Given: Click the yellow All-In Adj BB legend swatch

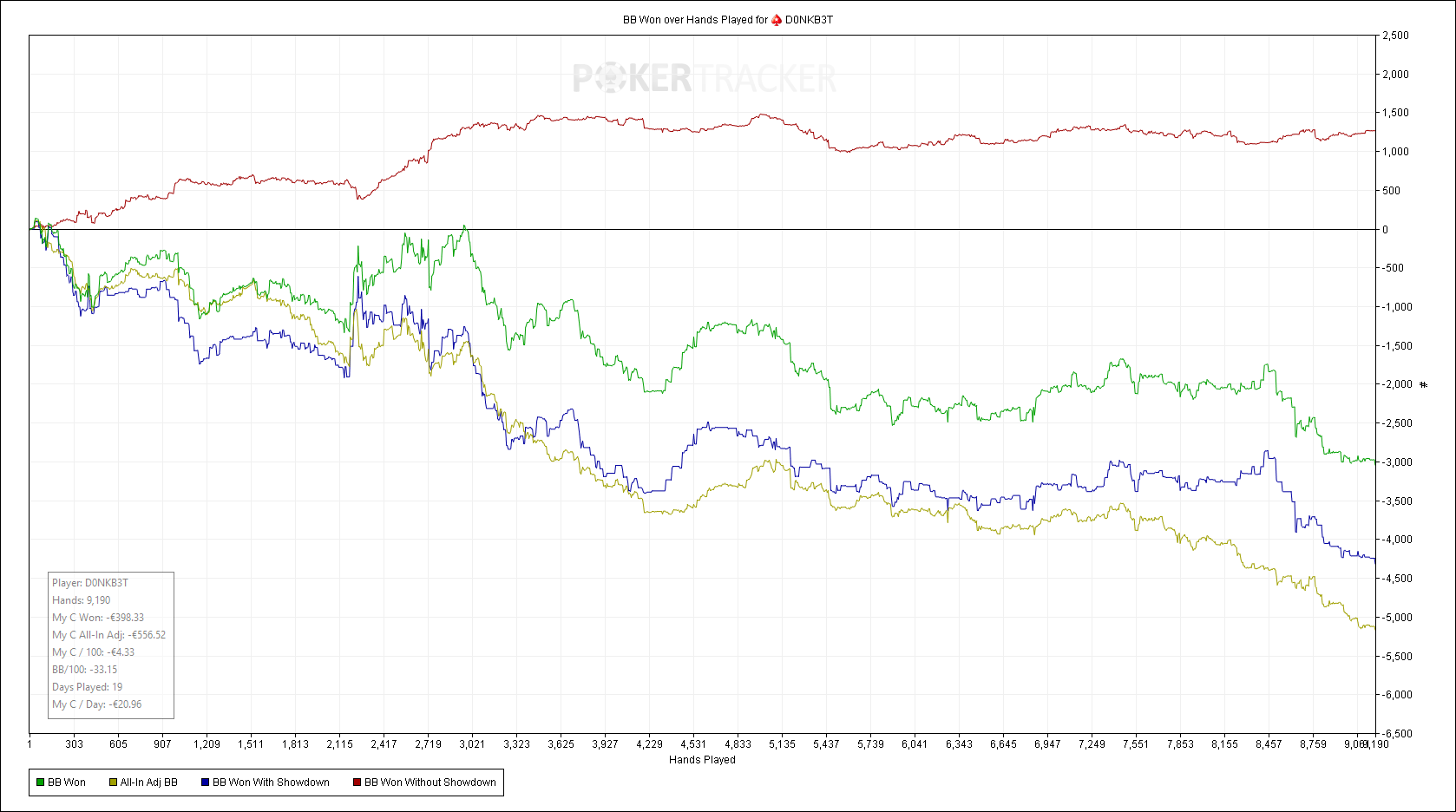Looking at the screenshot, I should click(x=113, y=783).
